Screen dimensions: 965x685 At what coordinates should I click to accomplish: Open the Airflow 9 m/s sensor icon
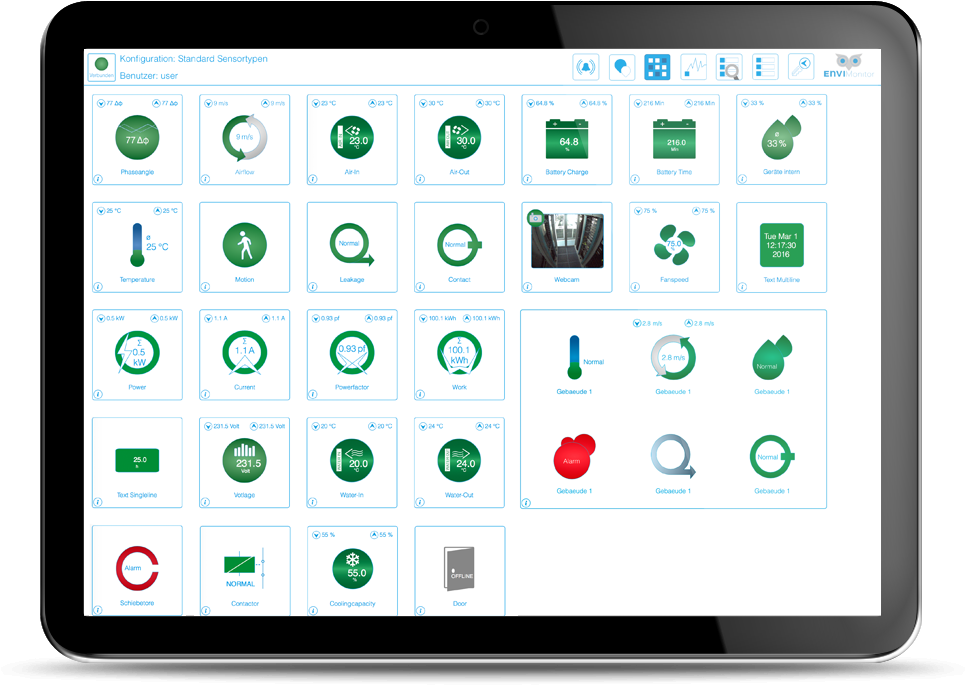244,137
